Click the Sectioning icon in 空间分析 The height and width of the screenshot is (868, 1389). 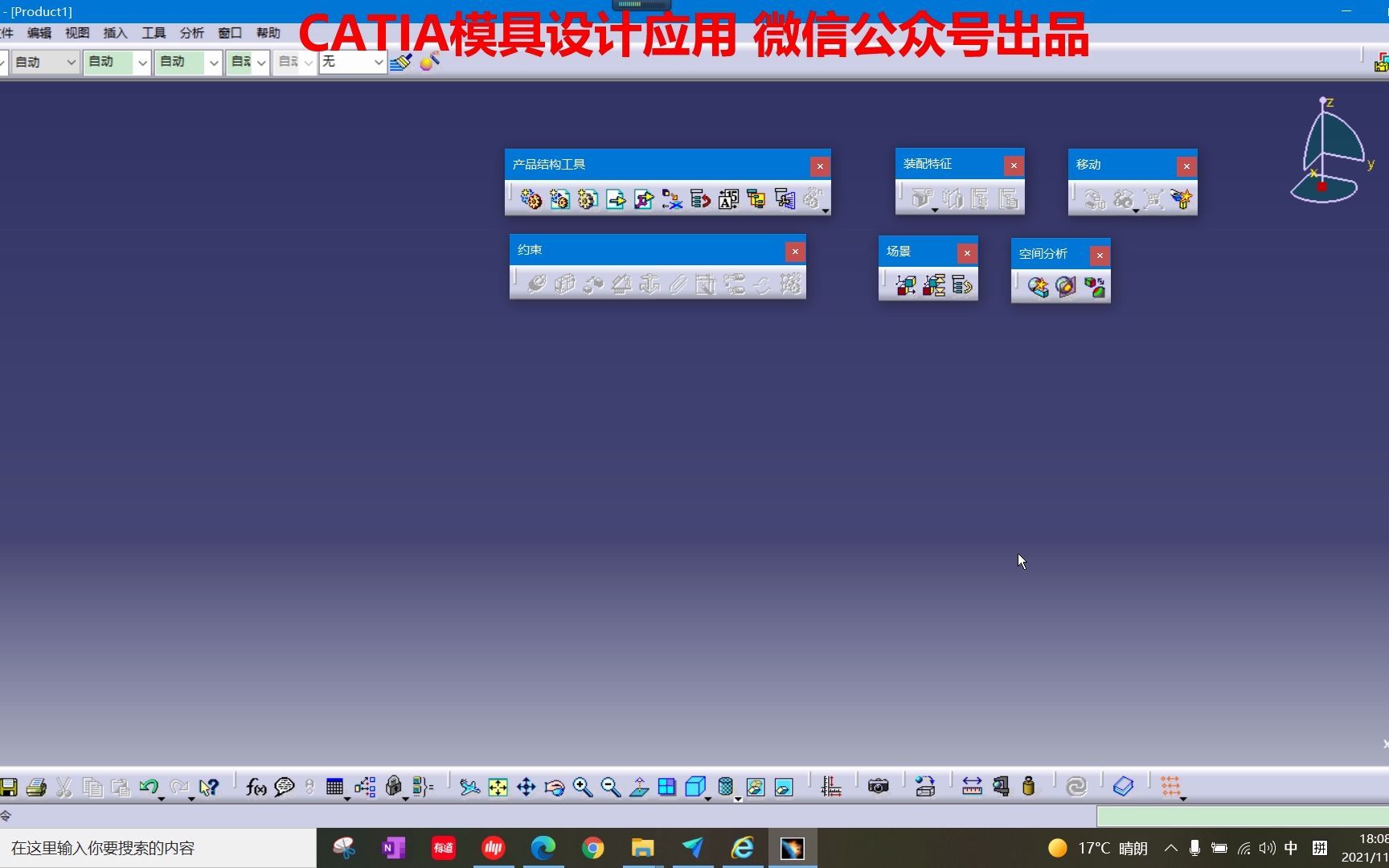pos(1066,287)
